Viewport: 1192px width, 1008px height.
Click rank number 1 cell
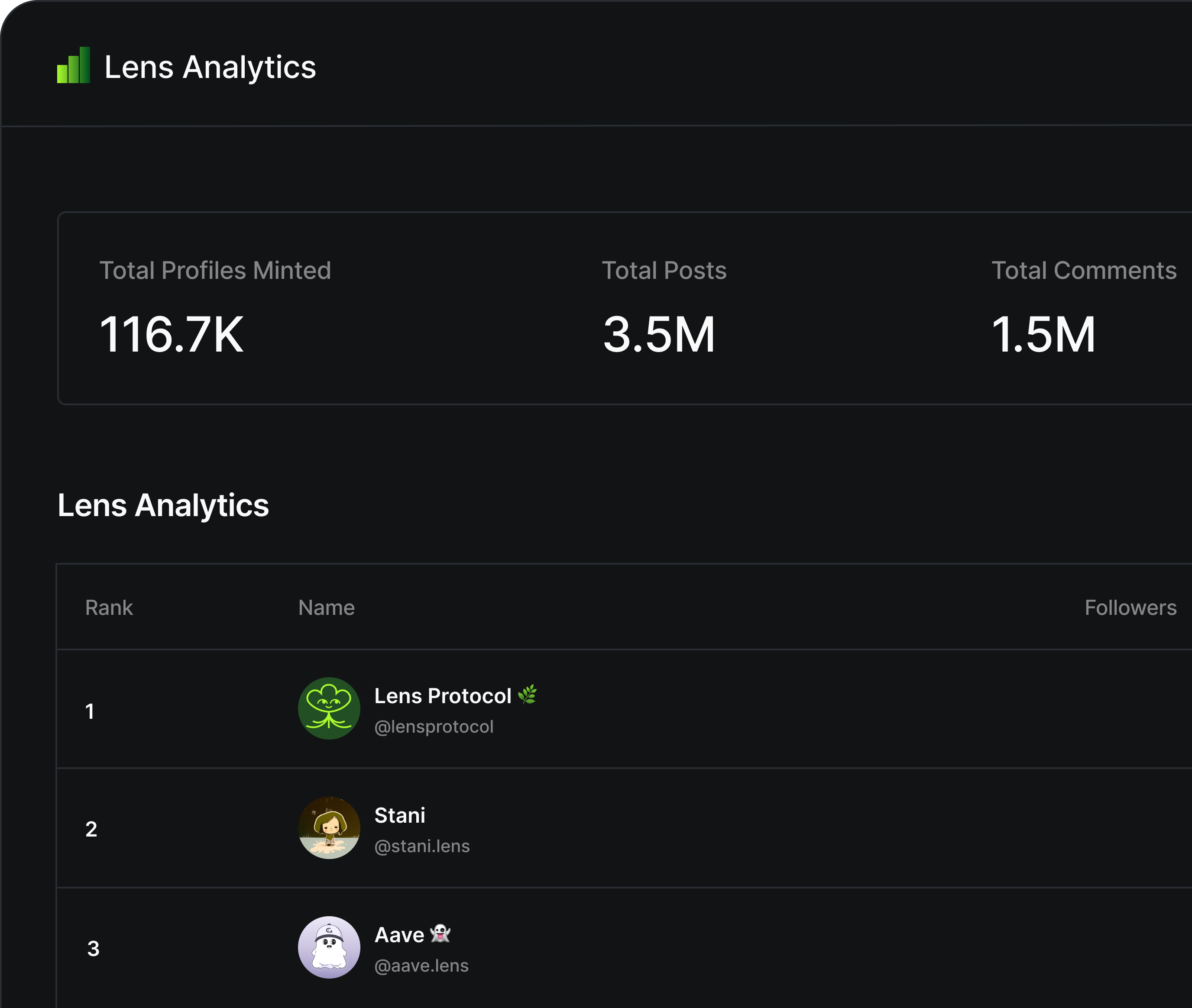pos(90,711)
